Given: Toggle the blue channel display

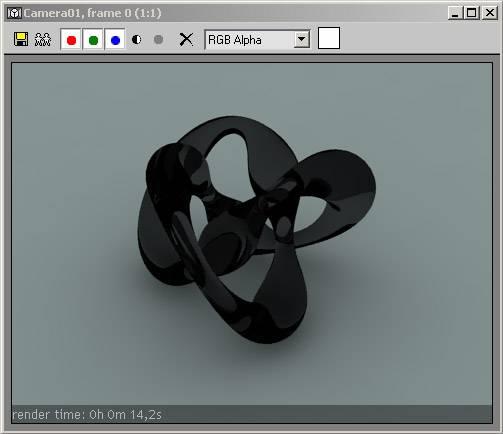Looking at the screenshot, I should coord(115,40).
